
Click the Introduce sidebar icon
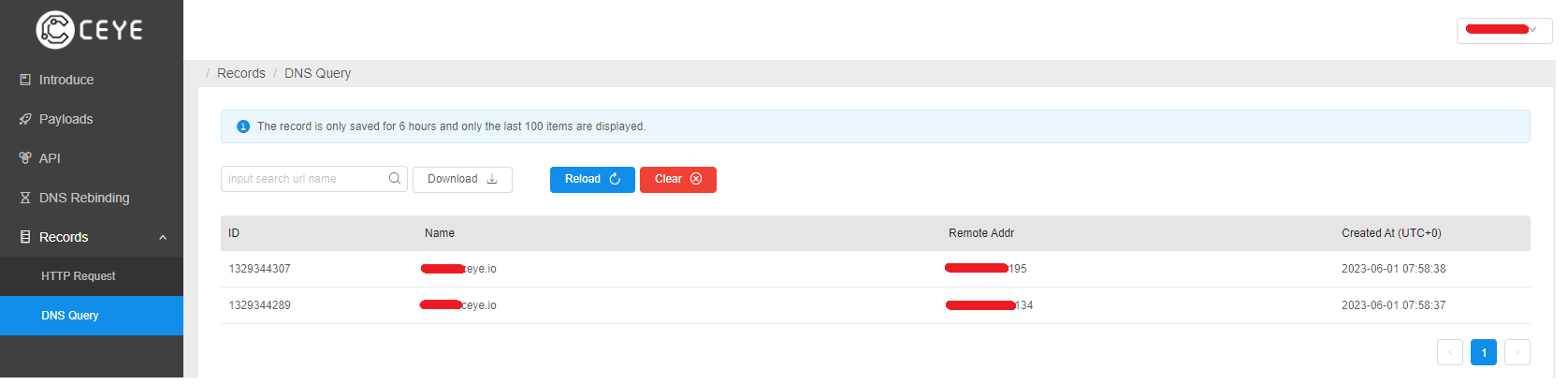25,80
